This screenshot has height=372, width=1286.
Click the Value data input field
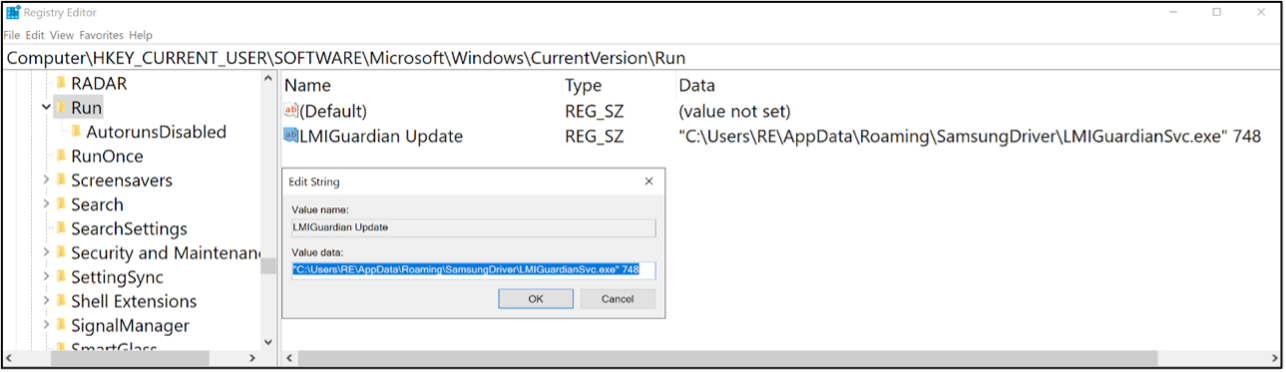(x=473, y=270)
